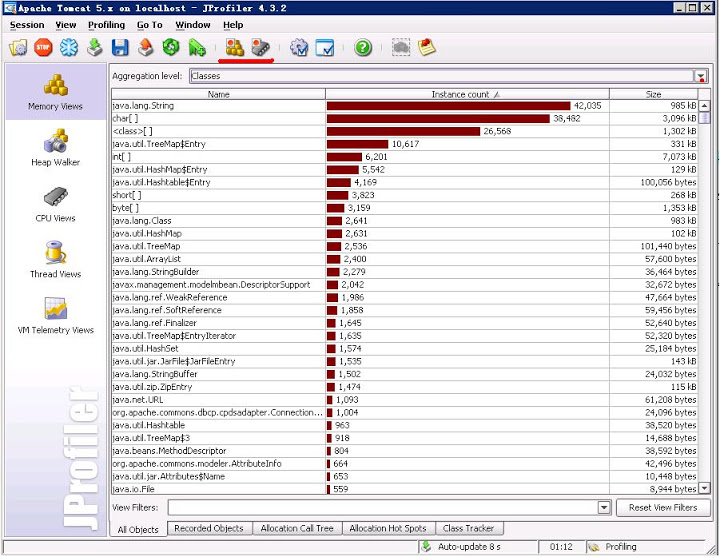
Task: Select the Recorded Objects tab
Action: [208, 528]
